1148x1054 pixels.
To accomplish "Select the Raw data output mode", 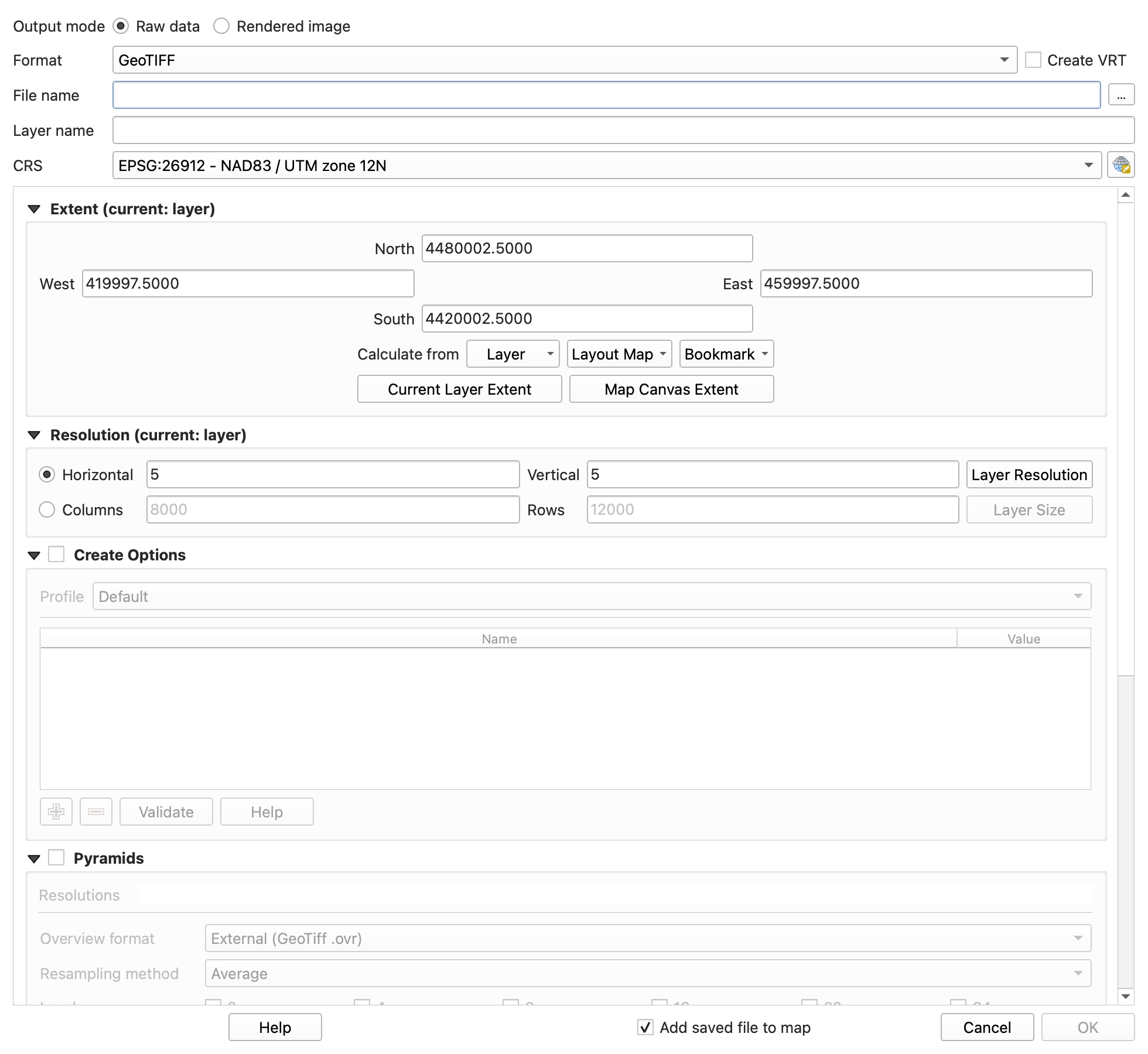I will [121, 26].
